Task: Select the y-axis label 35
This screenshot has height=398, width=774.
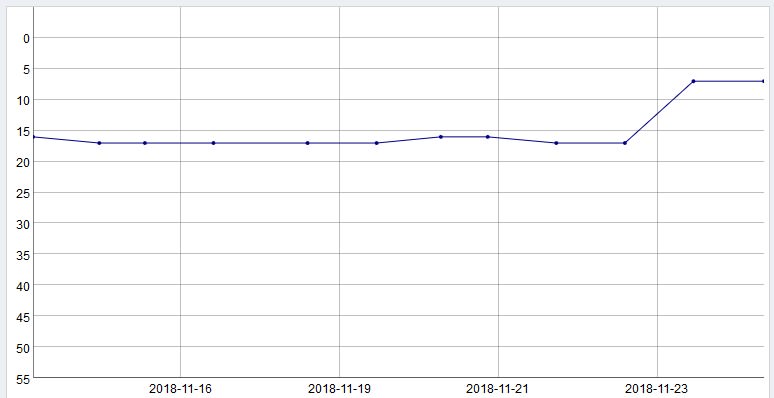Action: [x=24, y=255]
